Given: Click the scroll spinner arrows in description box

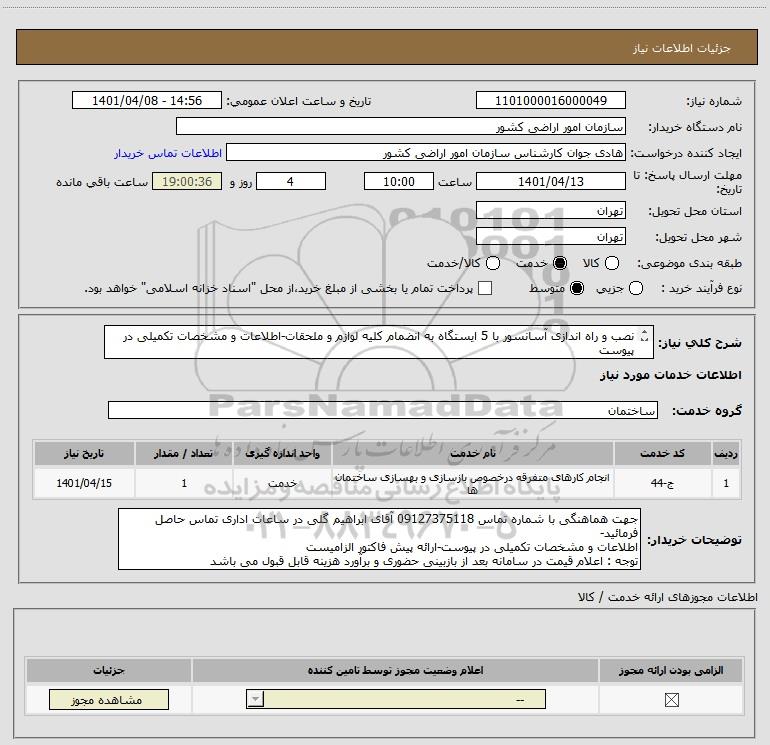Looking at the screenshot, I should pos(645,336).
